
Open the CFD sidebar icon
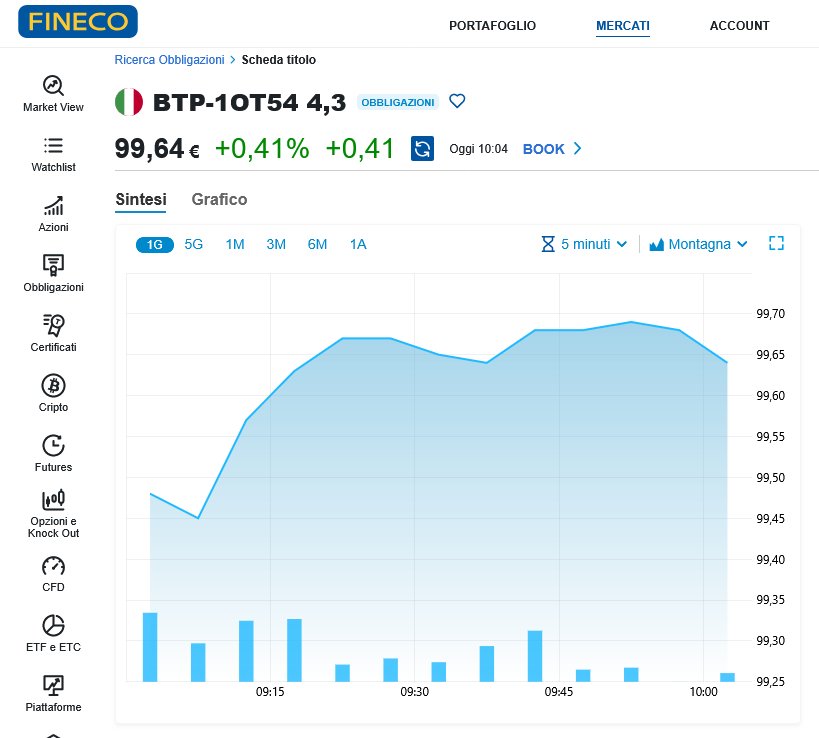(53, 566)
